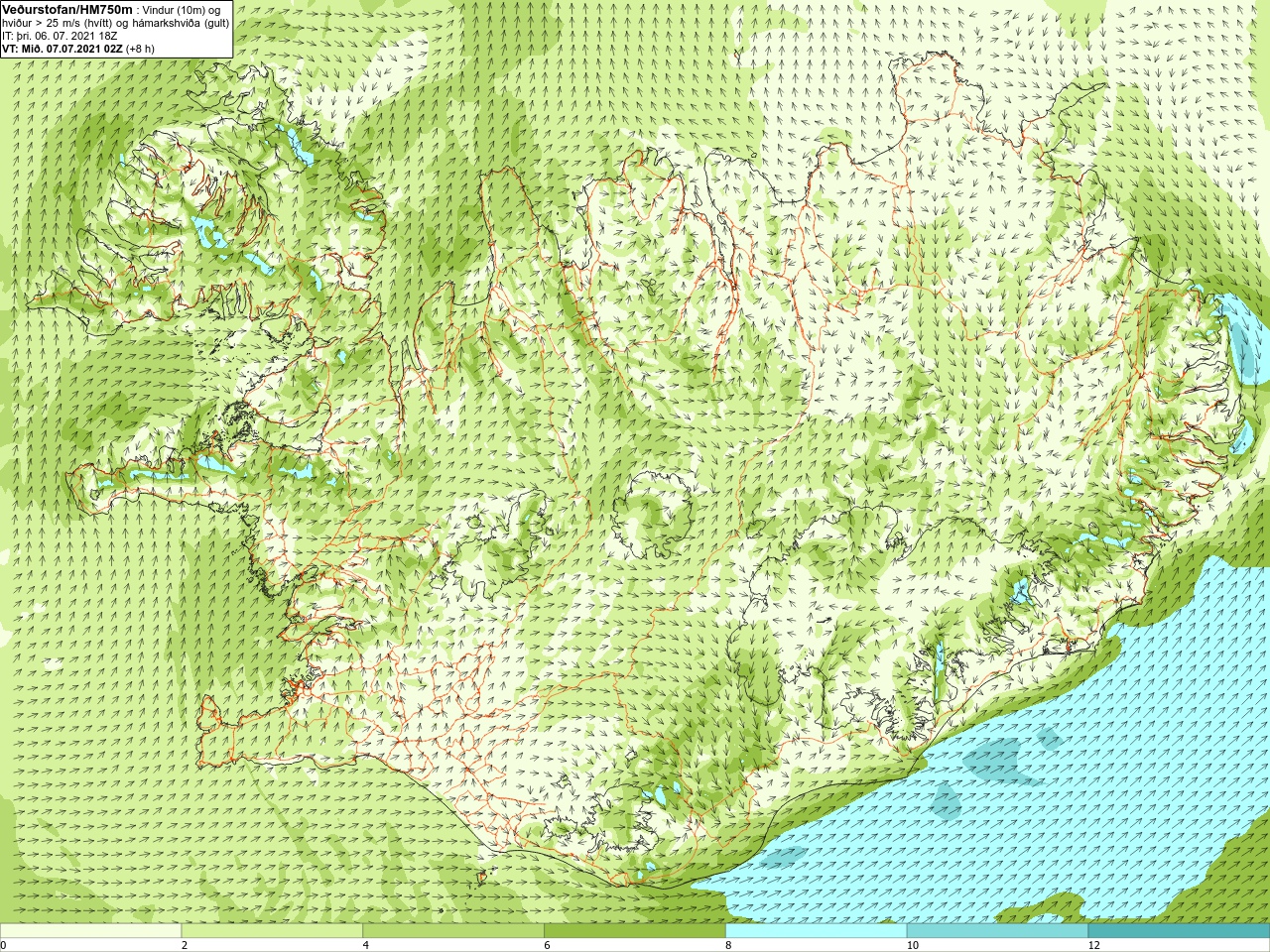Click the 'Veðurstofan/HM750m' title text
The image size is (1270, 952).
click(67, 9)
